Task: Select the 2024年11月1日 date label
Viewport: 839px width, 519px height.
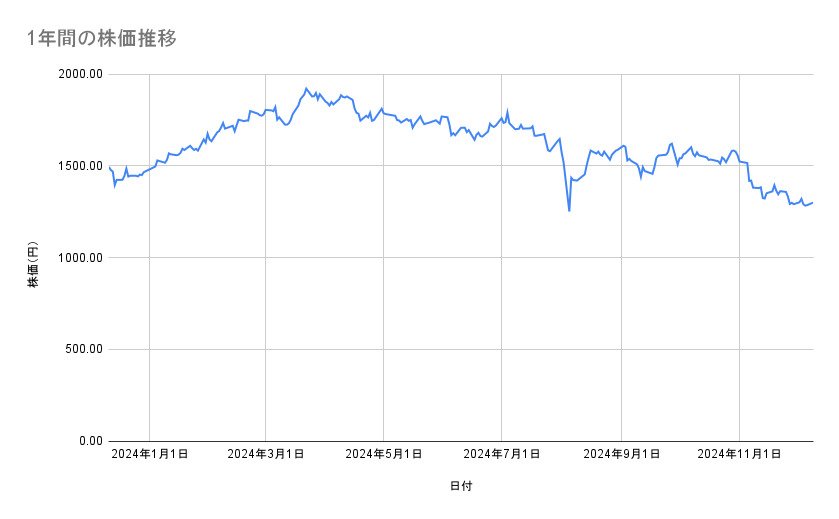Action: tap(739, 455)
